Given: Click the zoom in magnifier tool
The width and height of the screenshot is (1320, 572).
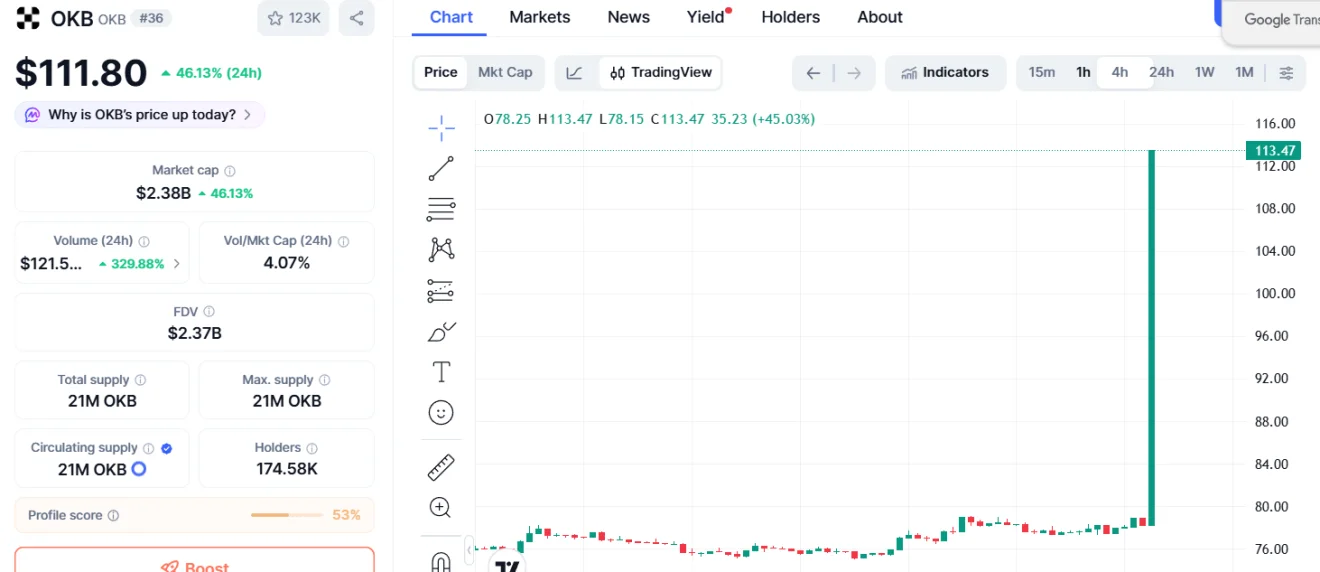Looking at the screenshot, I should [x=441, y=507].
